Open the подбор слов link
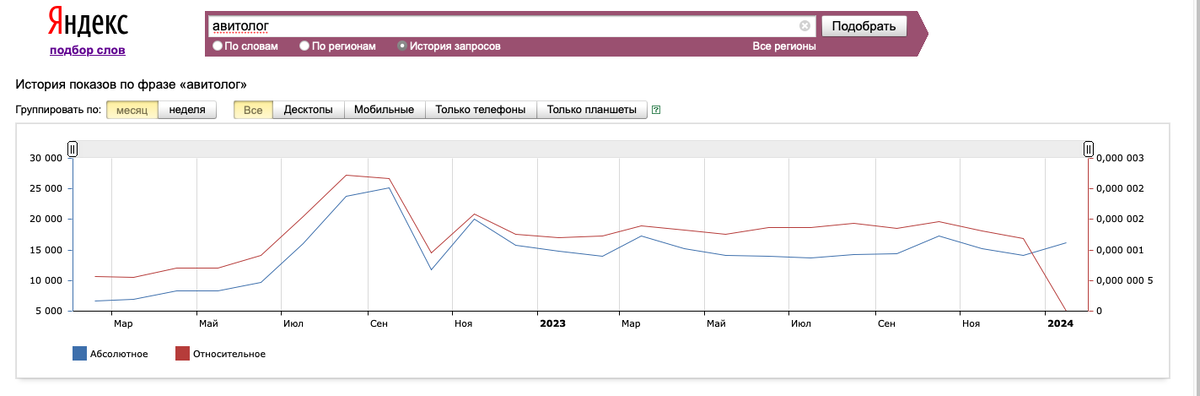 click(x=88, y=50)
